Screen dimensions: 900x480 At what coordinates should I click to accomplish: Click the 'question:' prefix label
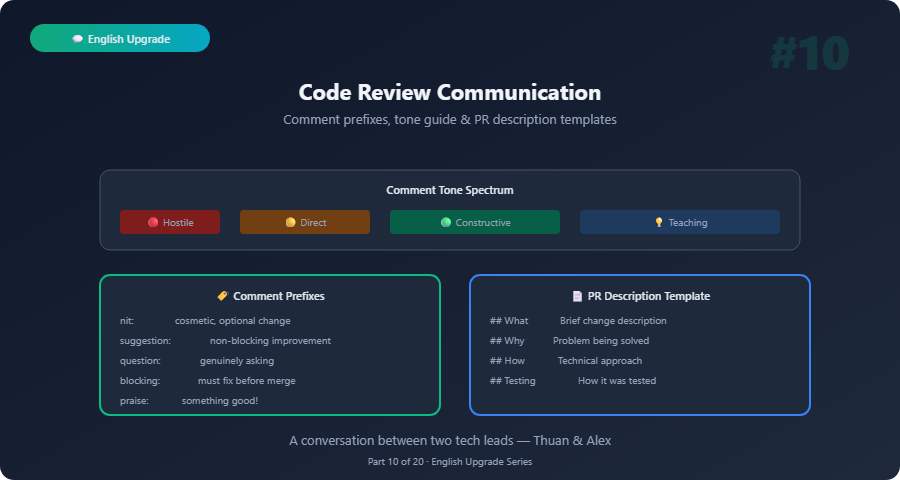click(x=140, y=361)
